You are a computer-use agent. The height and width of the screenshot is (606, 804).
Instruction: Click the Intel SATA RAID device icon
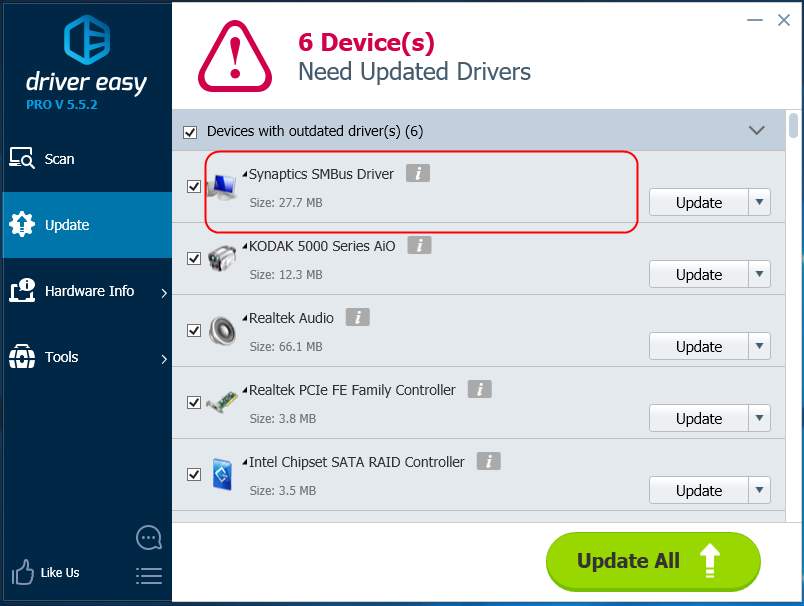click(222, 474)
